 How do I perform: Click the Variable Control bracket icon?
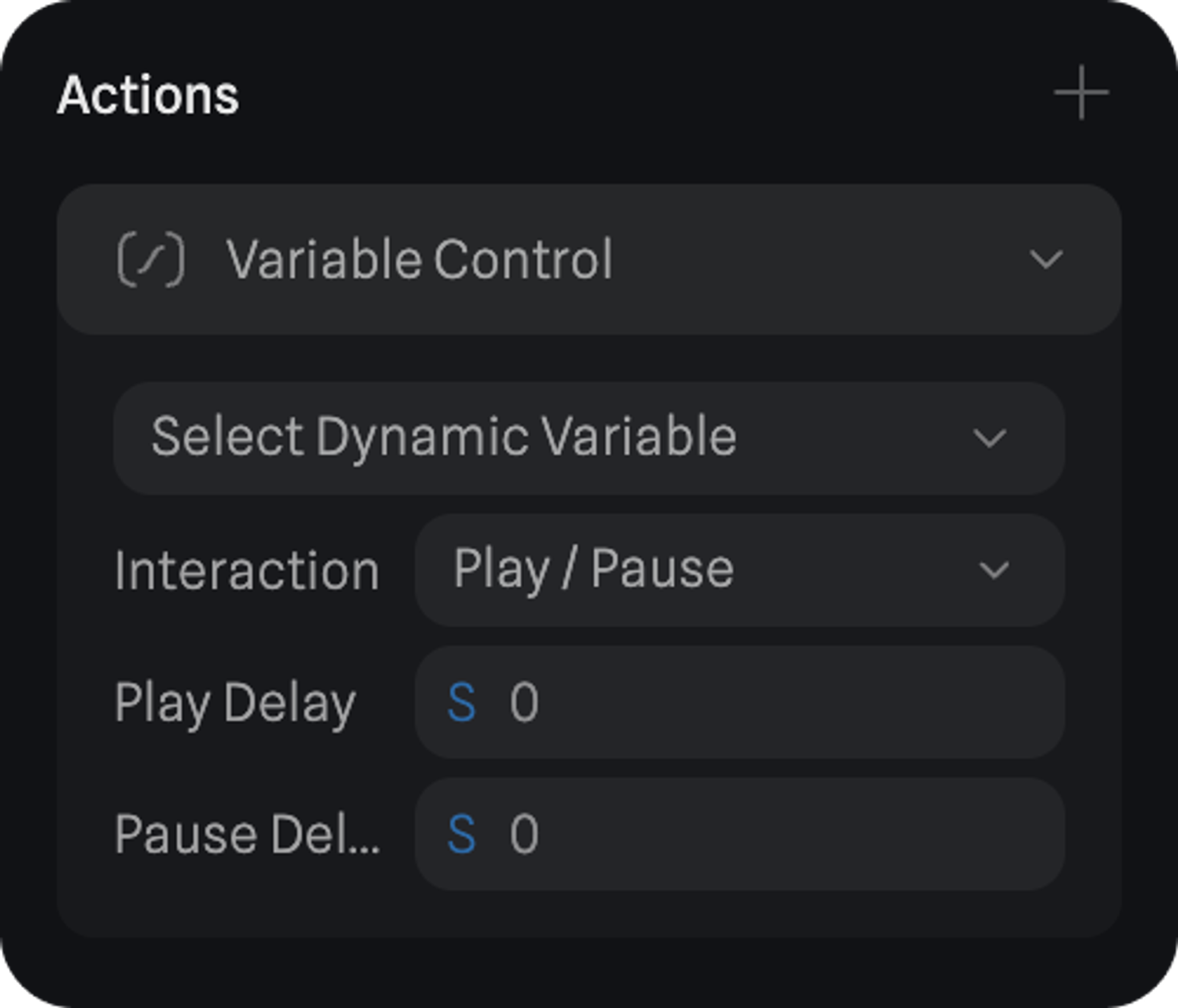(x=151, y=260)
